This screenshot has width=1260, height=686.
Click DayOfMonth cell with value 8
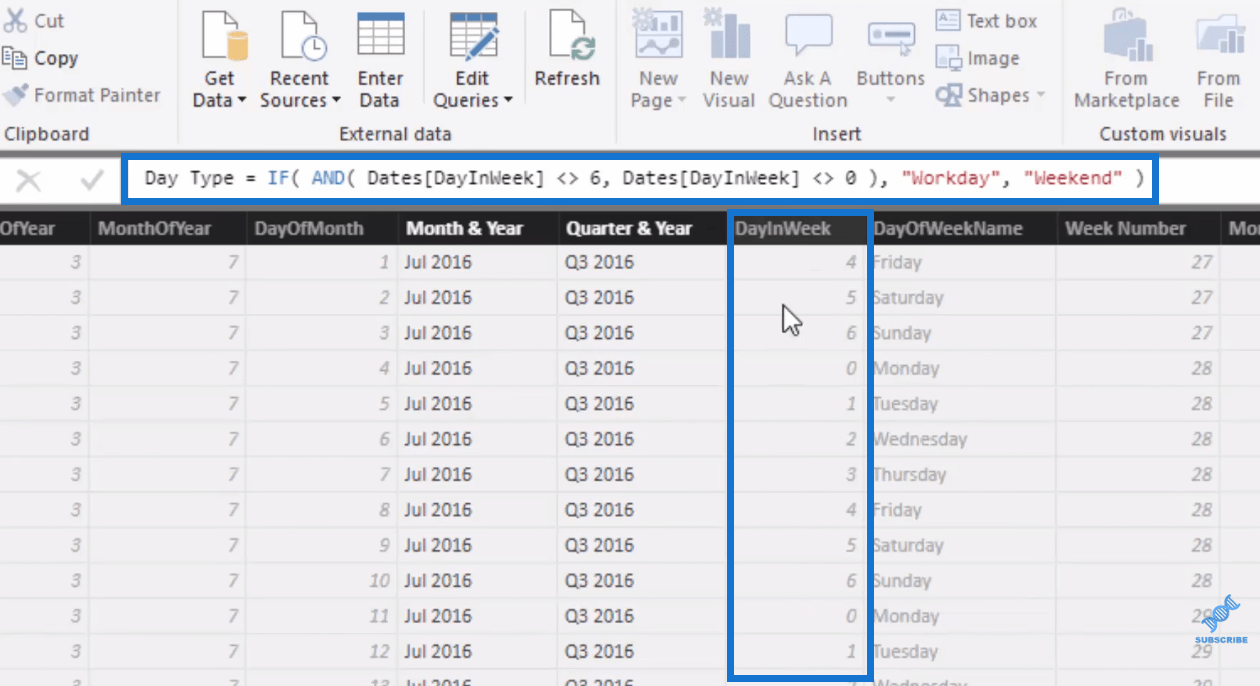(x=322, y=509)
